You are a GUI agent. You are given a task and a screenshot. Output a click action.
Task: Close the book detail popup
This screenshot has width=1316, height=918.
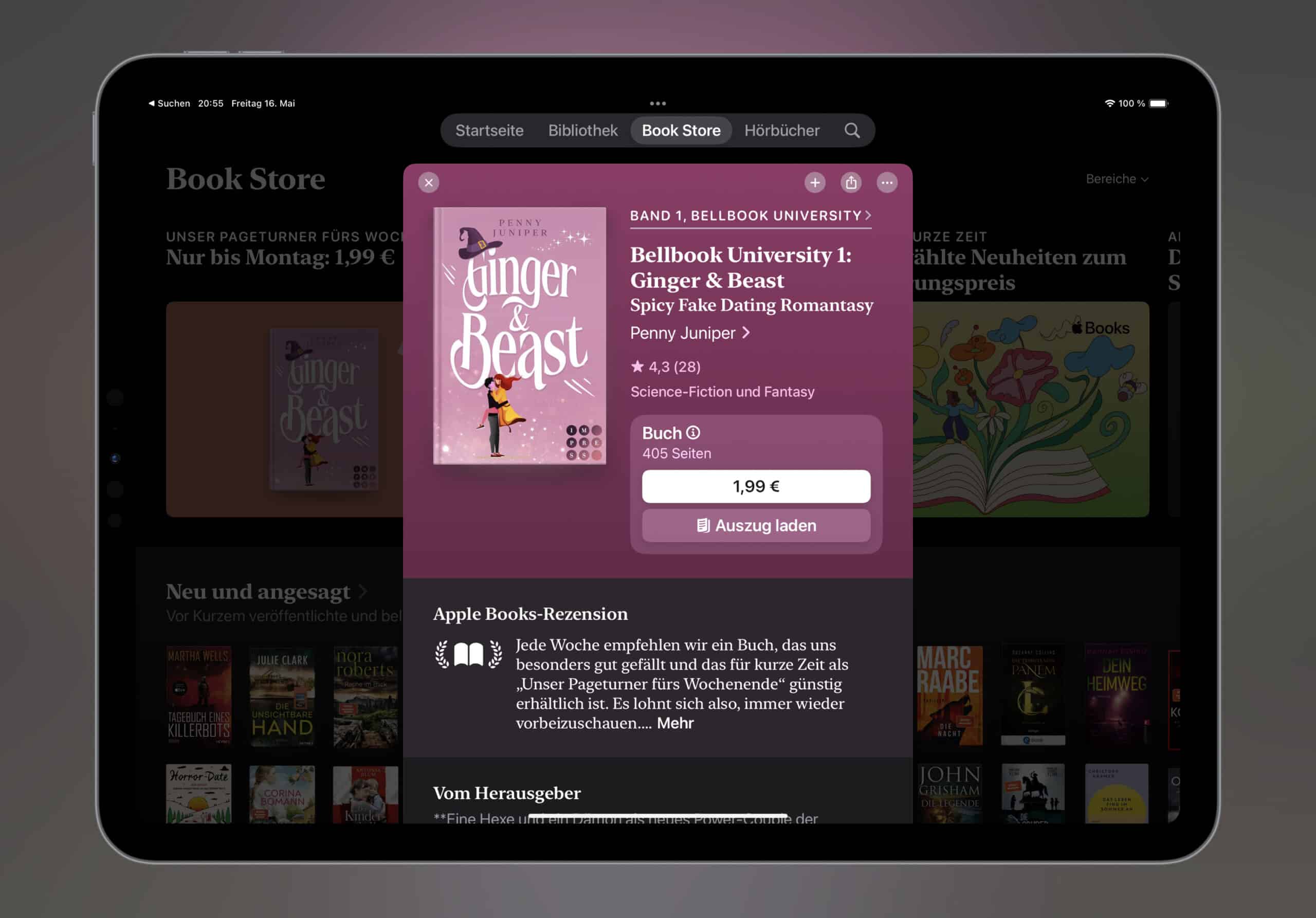428,183
